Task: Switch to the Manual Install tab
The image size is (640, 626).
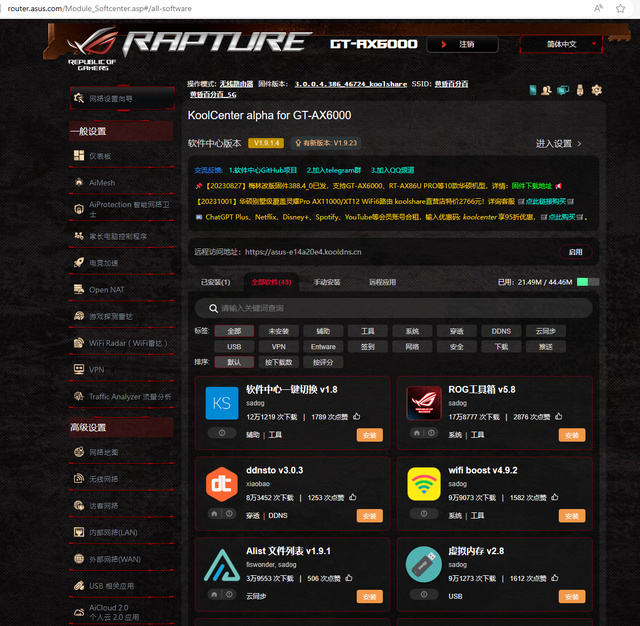Action: [327, 282]
